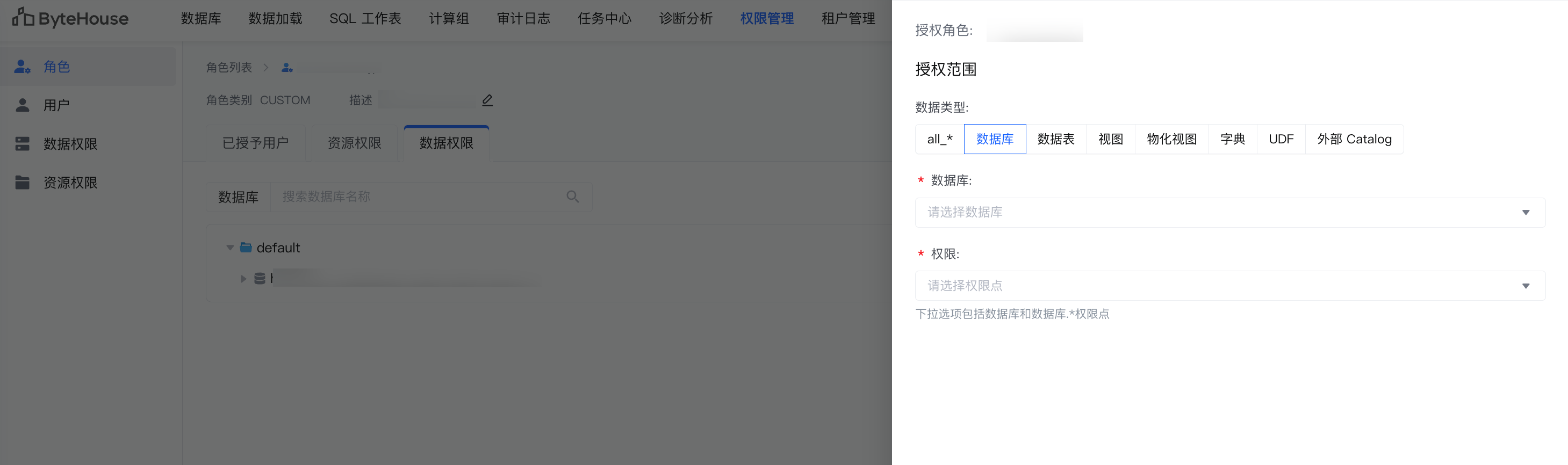Switch to the 已授予用户 tab
1568x465 pixels.
pyautogui.click(x=256, y=143)
